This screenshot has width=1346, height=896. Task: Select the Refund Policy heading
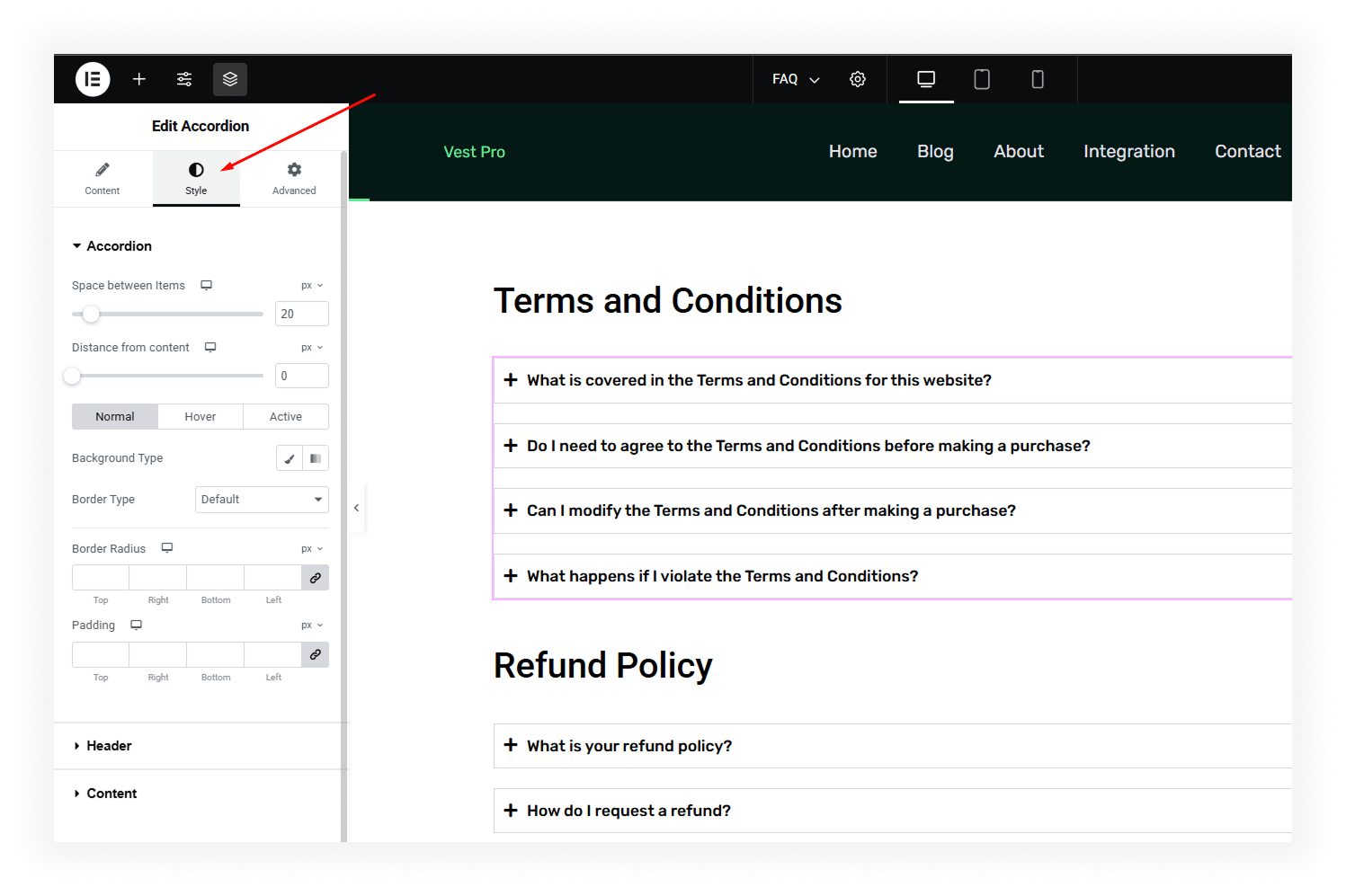[x=603, y=666]
